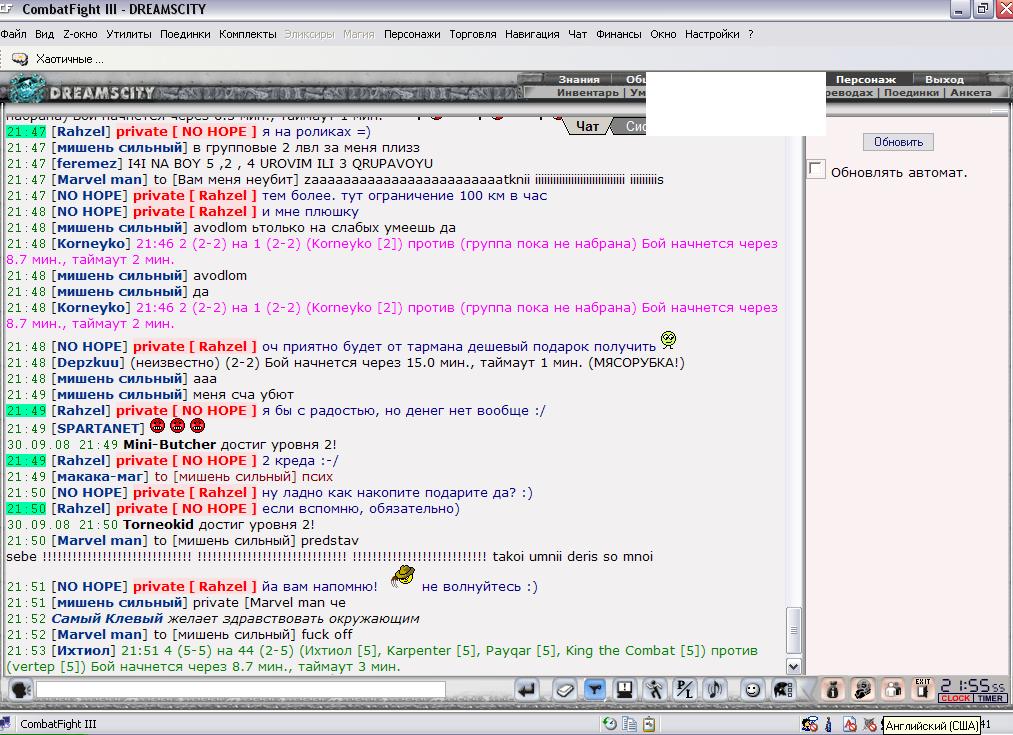Toggle the music note sound icon
The width and height of the screenshot is (1013, 735).
(715, 690)
